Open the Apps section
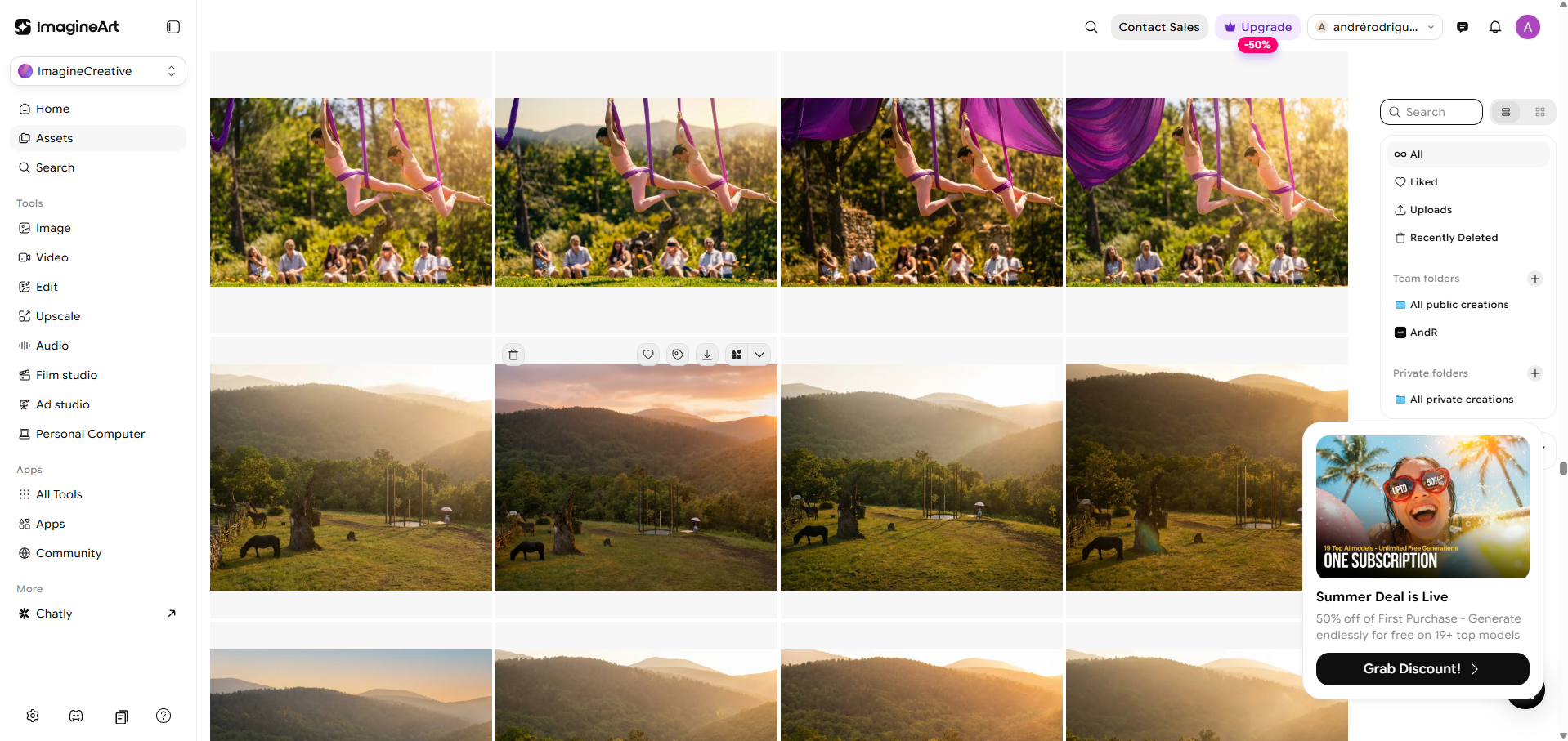 (98, 524)
